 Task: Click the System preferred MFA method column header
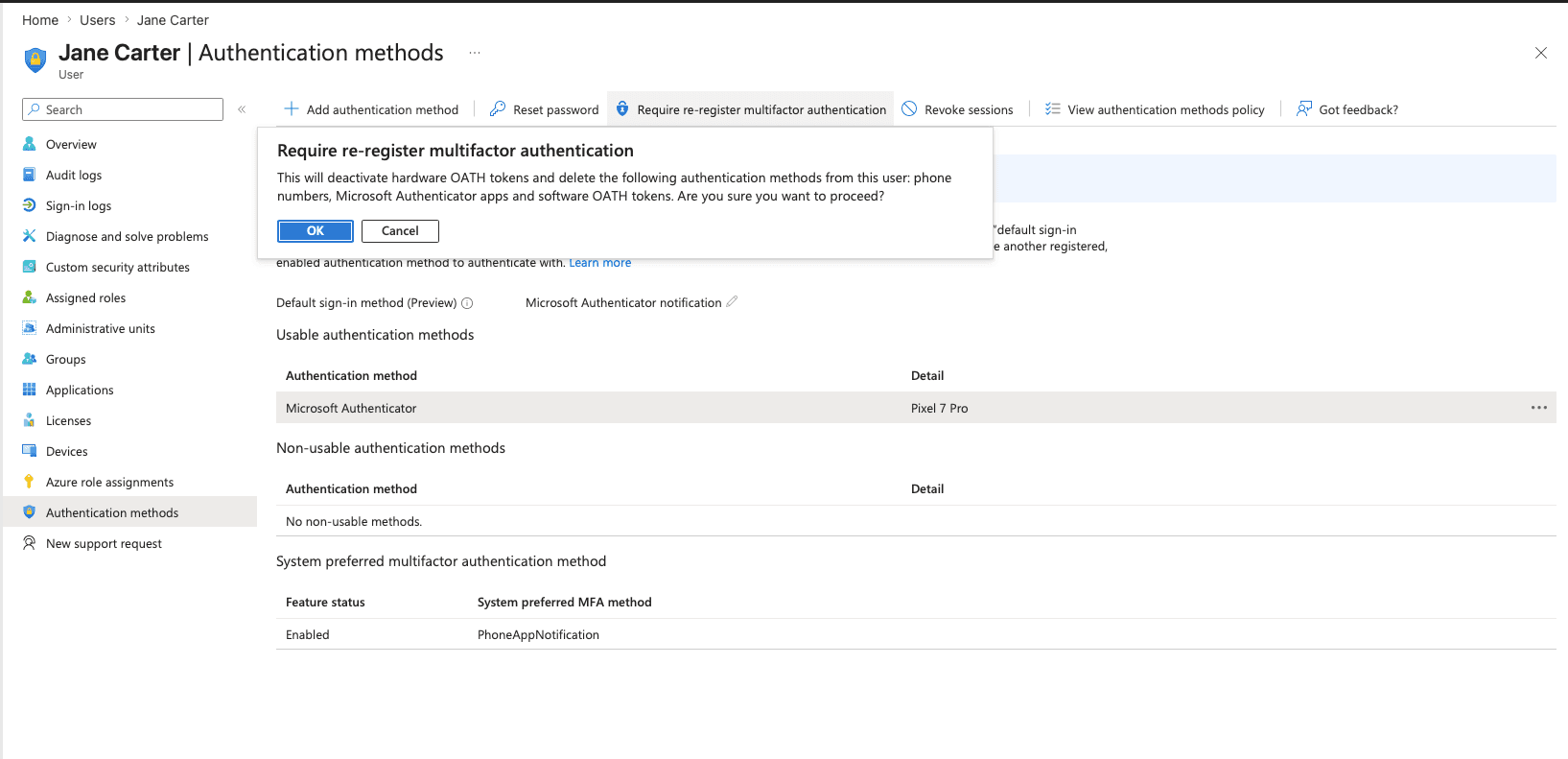click(565, 602)
